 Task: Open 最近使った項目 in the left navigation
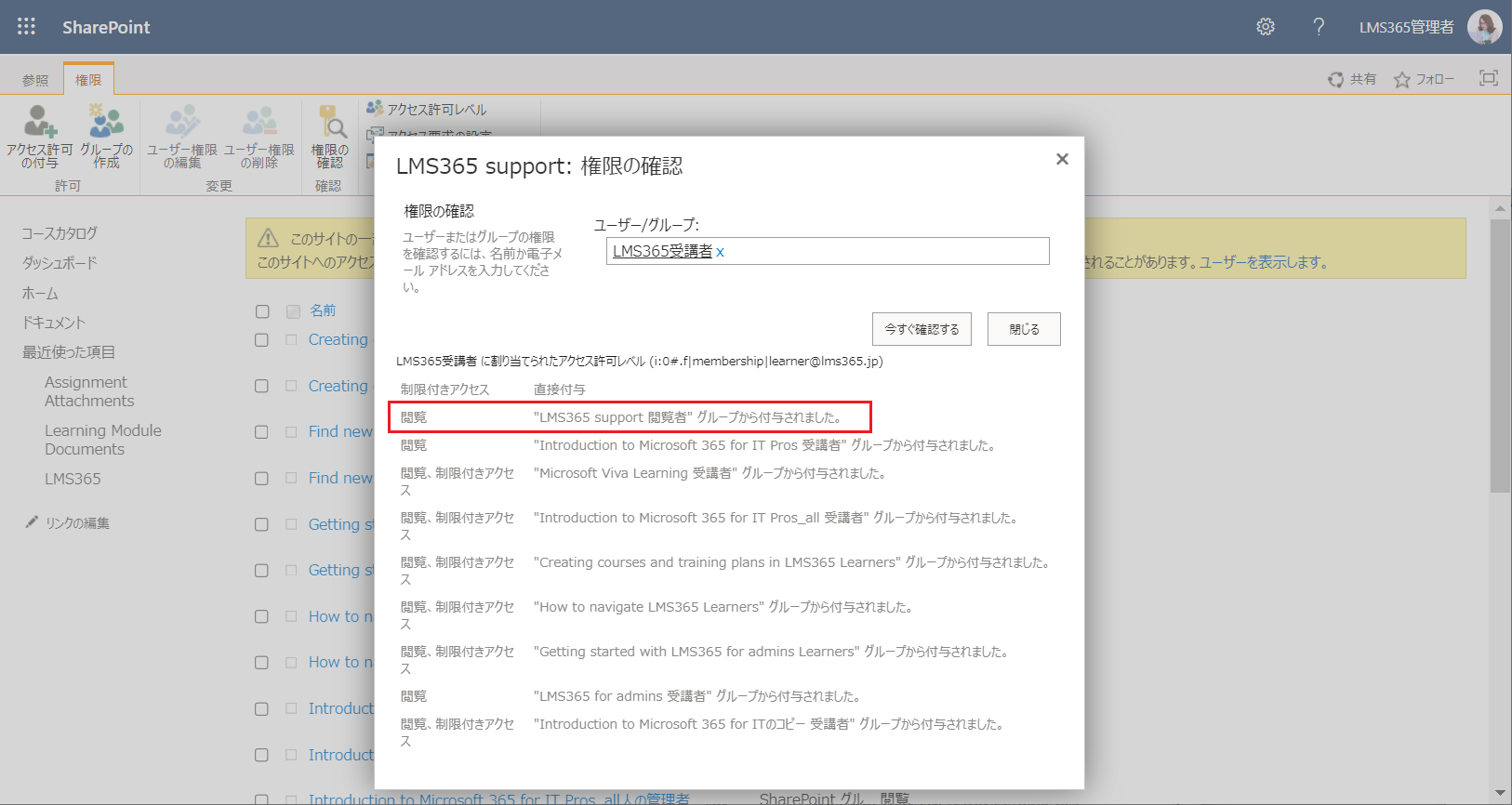[69, 352]
